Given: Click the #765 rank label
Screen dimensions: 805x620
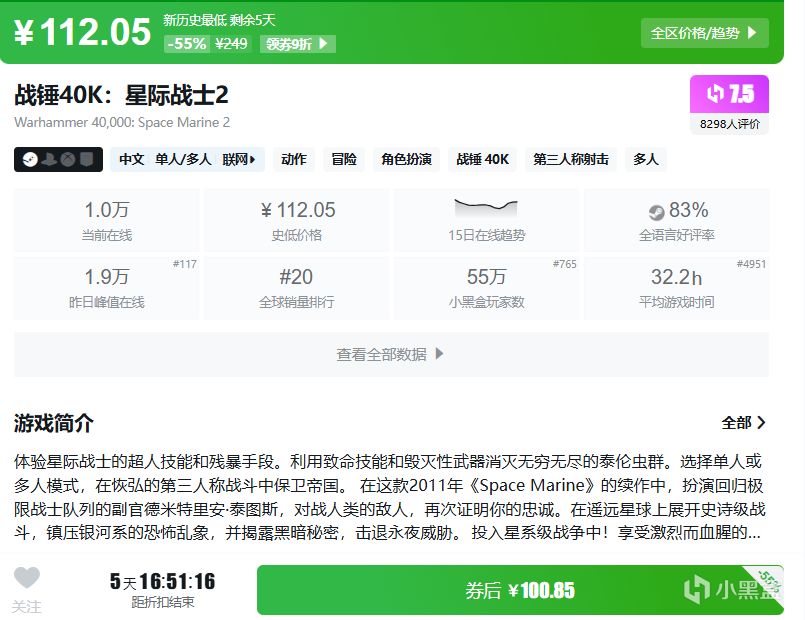Looking at the screenshot, I should click(564, 264).
